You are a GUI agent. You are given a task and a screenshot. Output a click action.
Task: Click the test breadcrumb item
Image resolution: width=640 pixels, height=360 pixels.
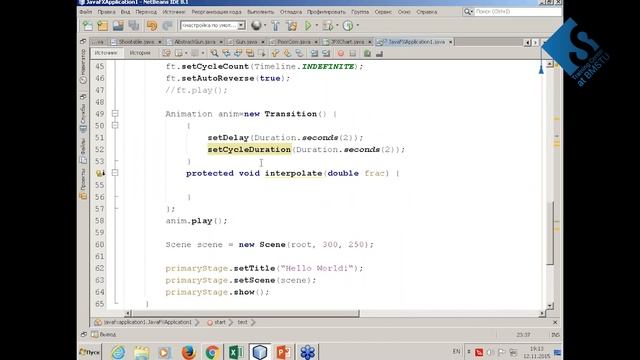coord(242,322)
